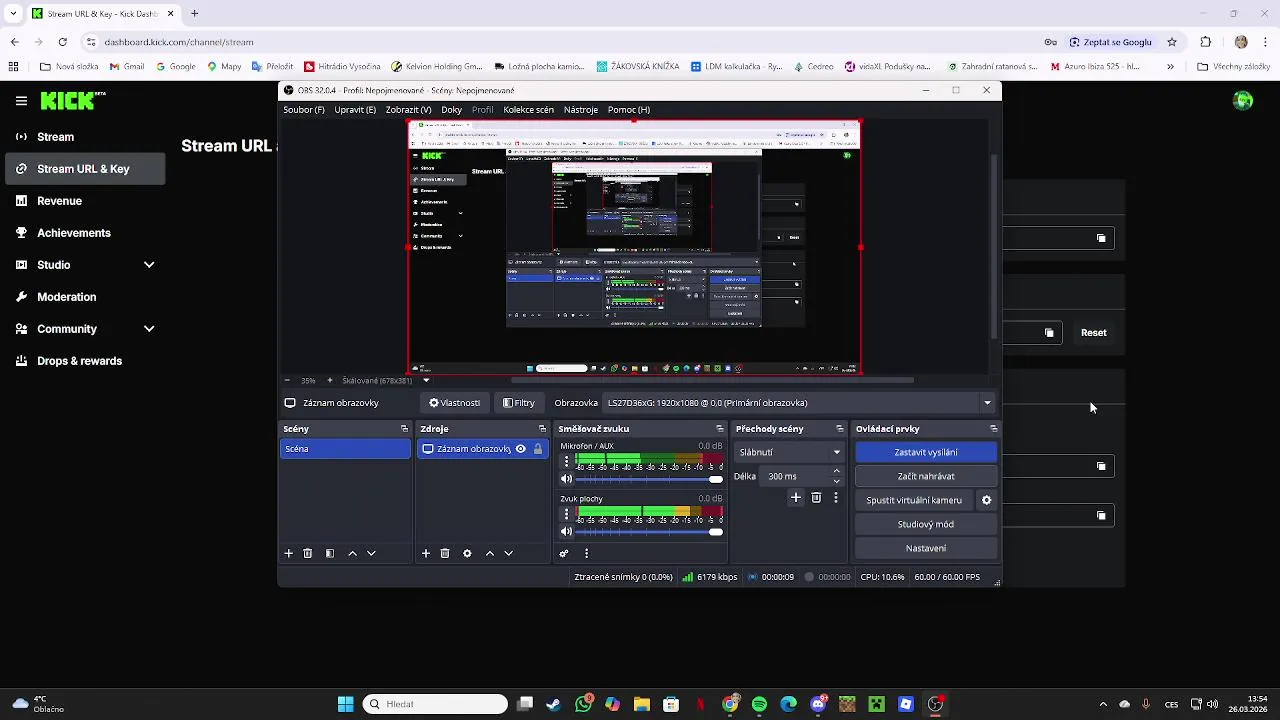The image size is (1280, 720).
Task: Add a scene transition with the plus icon
Action: (x=796, y=497)
